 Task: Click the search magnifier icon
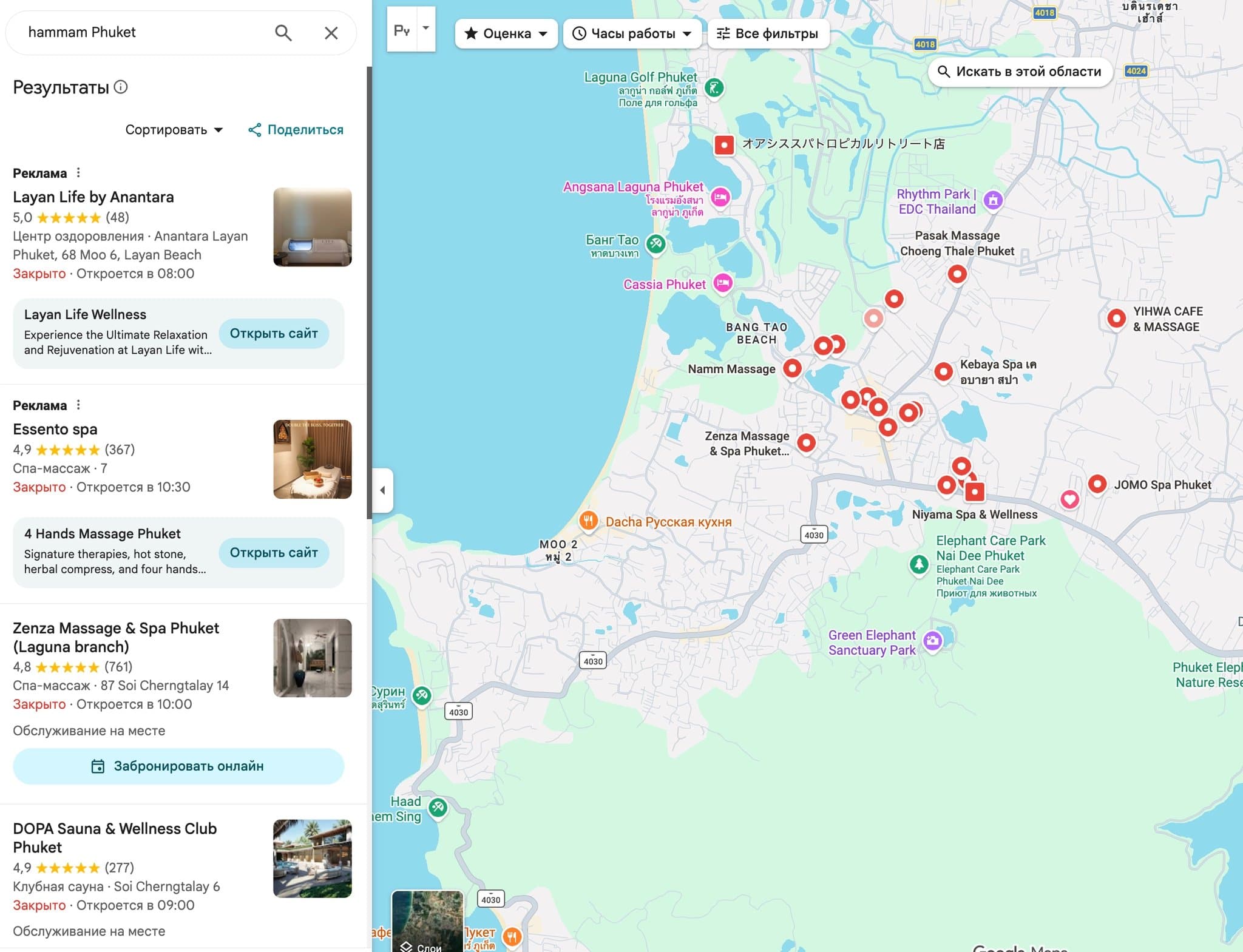click(x=283, y=33)
